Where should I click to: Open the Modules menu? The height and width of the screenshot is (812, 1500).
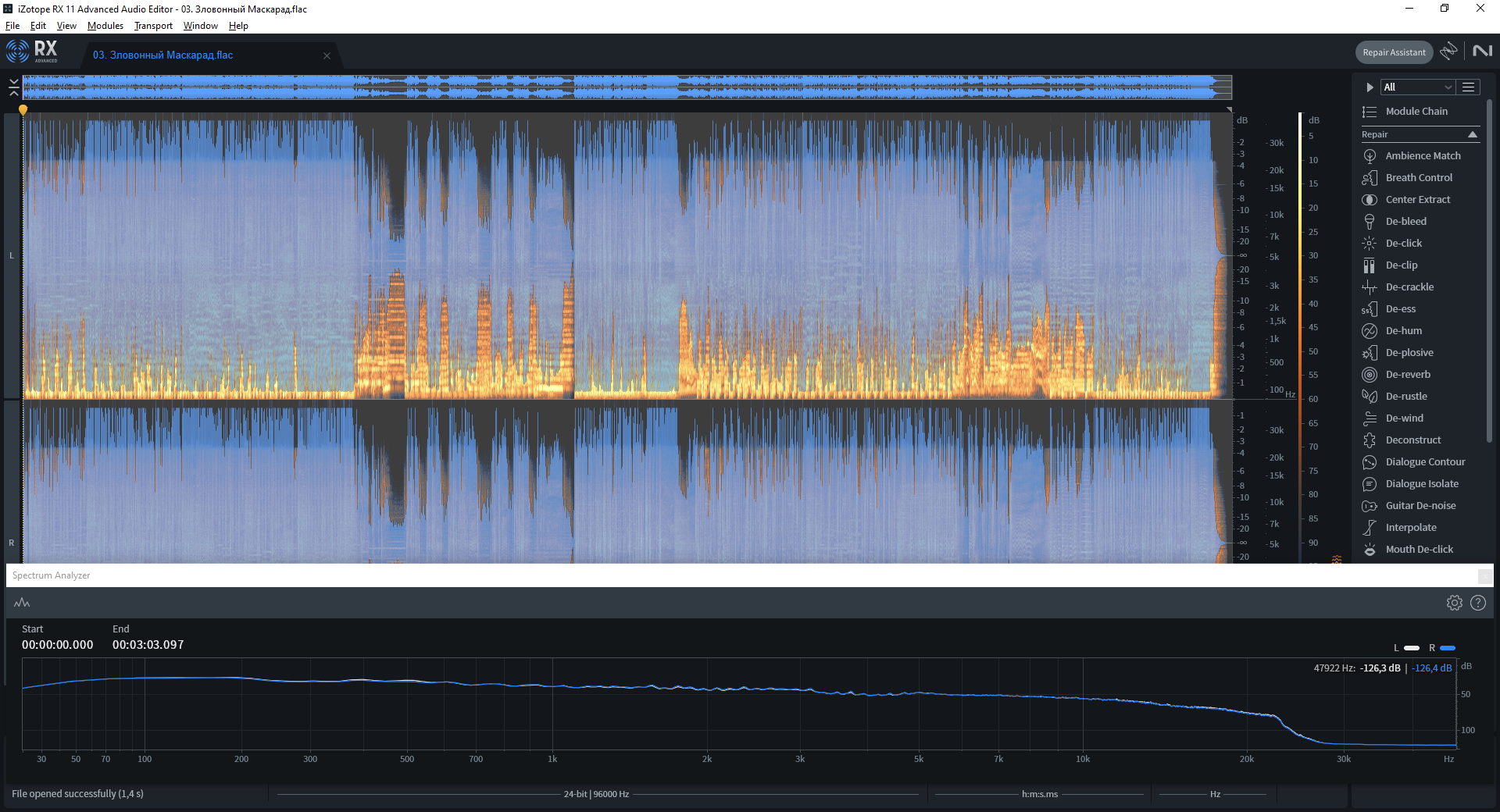[x=105, y=26]
